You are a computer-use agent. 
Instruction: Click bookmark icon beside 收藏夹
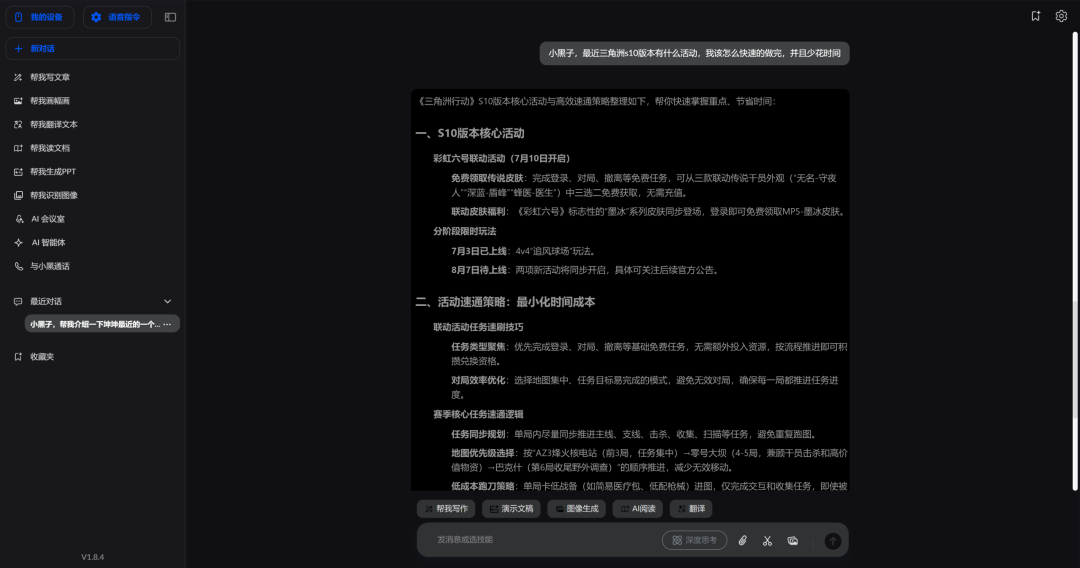(x=18, y=357)
